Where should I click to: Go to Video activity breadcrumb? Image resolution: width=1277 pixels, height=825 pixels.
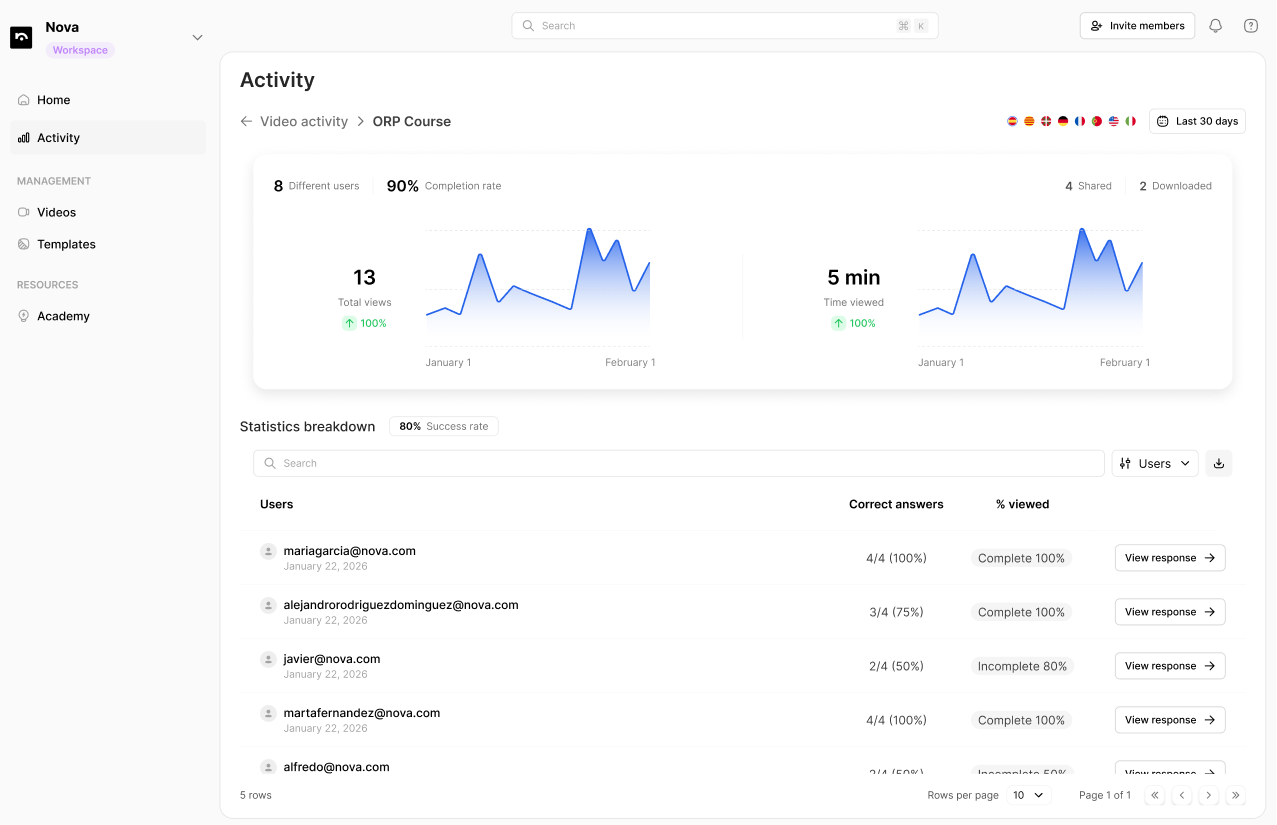304,121
